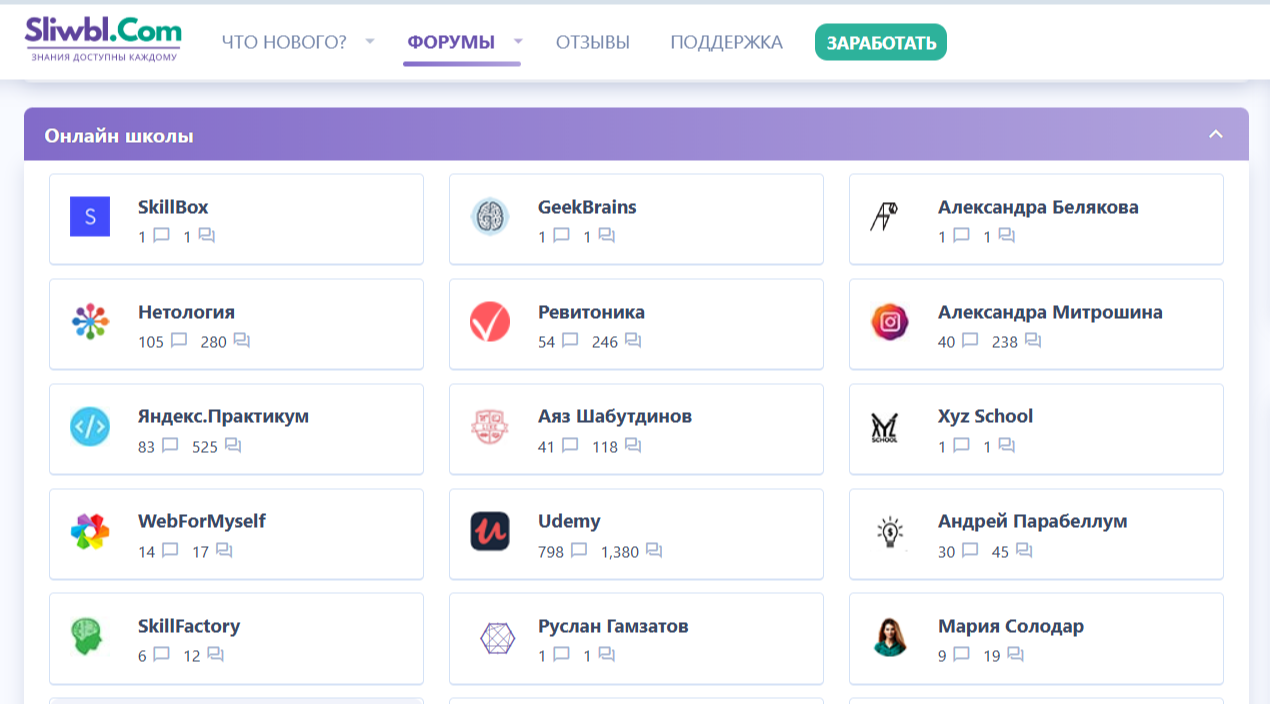Image resolution: width=1270 pixels, height=704 pixels.
Task: Expand the ЧТО НОВОГО? dropdown arrow
Action: click(x=370, y=42)
